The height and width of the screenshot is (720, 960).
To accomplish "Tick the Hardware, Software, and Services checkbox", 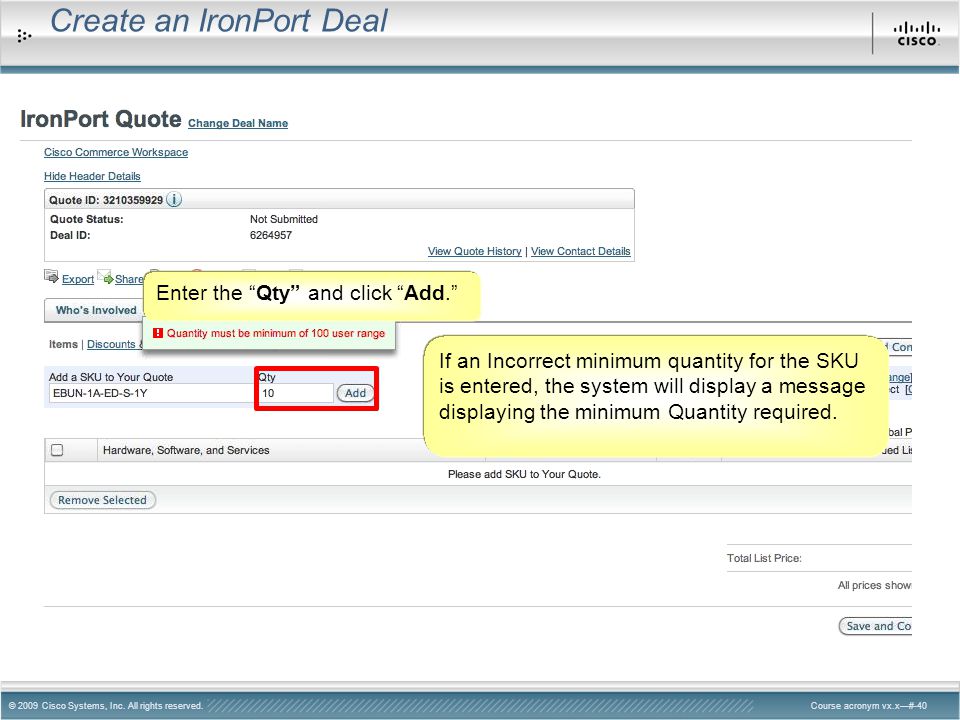I will tap(57, 450).
